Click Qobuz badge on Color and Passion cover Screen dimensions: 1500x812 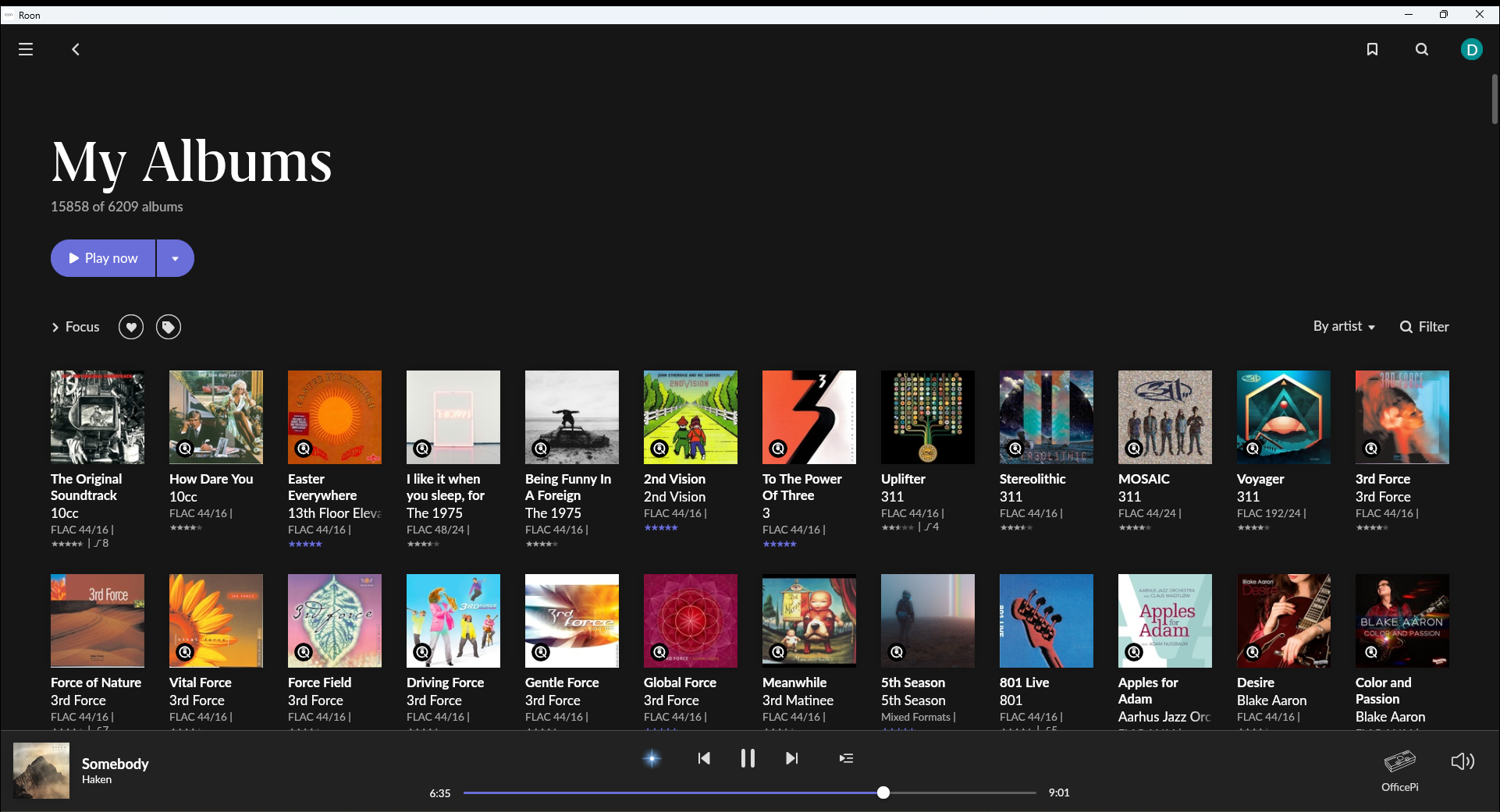pos(1371,652)
